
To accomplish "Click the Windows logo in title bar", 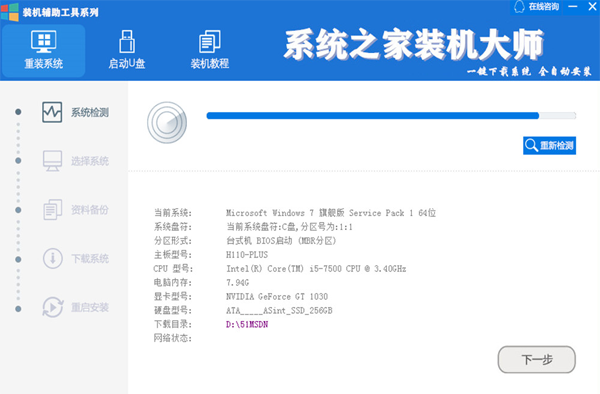I will (x=10, y=12).
